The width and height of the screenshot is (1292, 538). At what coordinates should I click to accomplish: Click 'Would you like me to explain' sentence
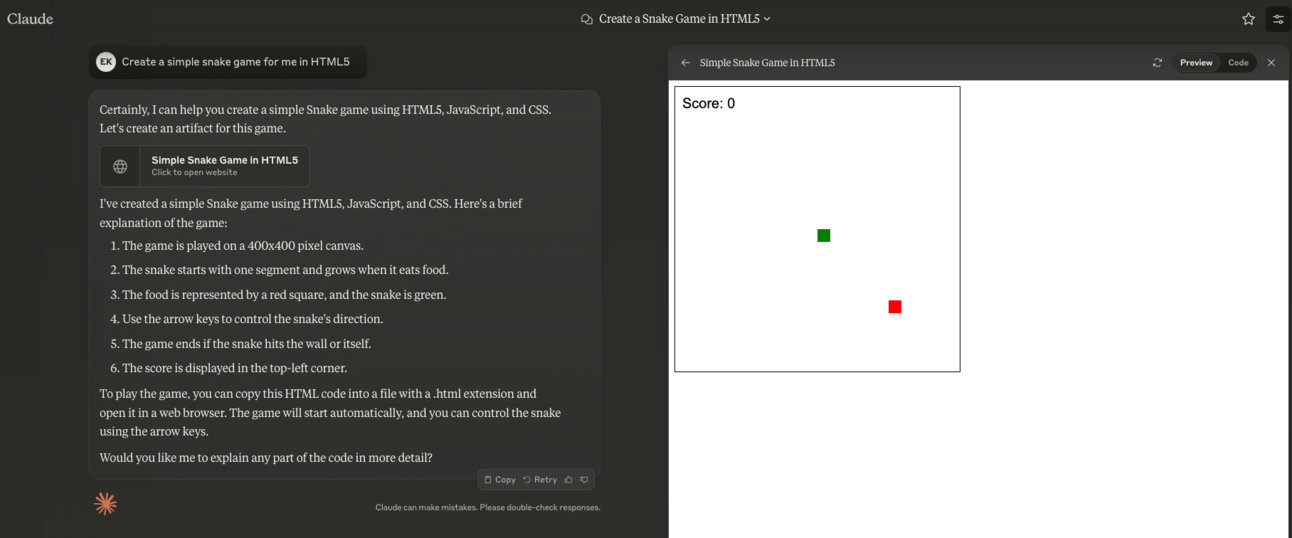coord(266,458)
